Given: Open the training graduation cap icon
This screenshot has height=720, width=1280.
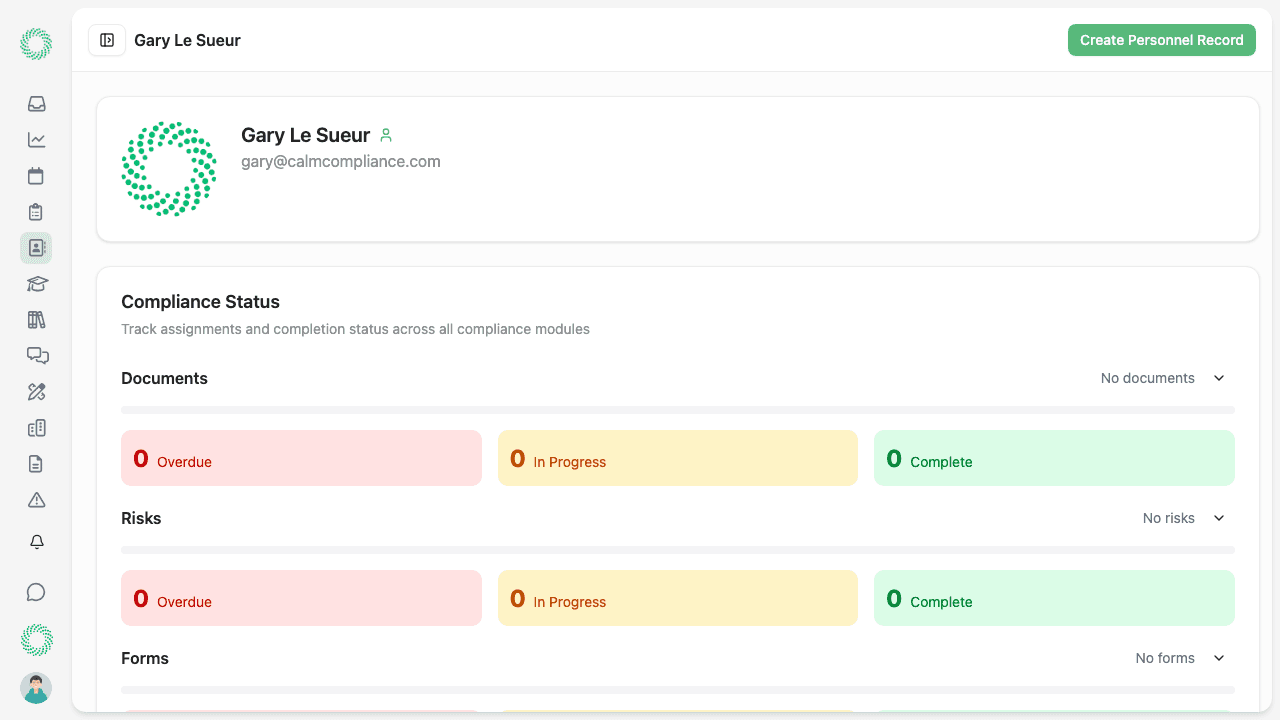Looking at the screenshot, I should 36,284.
